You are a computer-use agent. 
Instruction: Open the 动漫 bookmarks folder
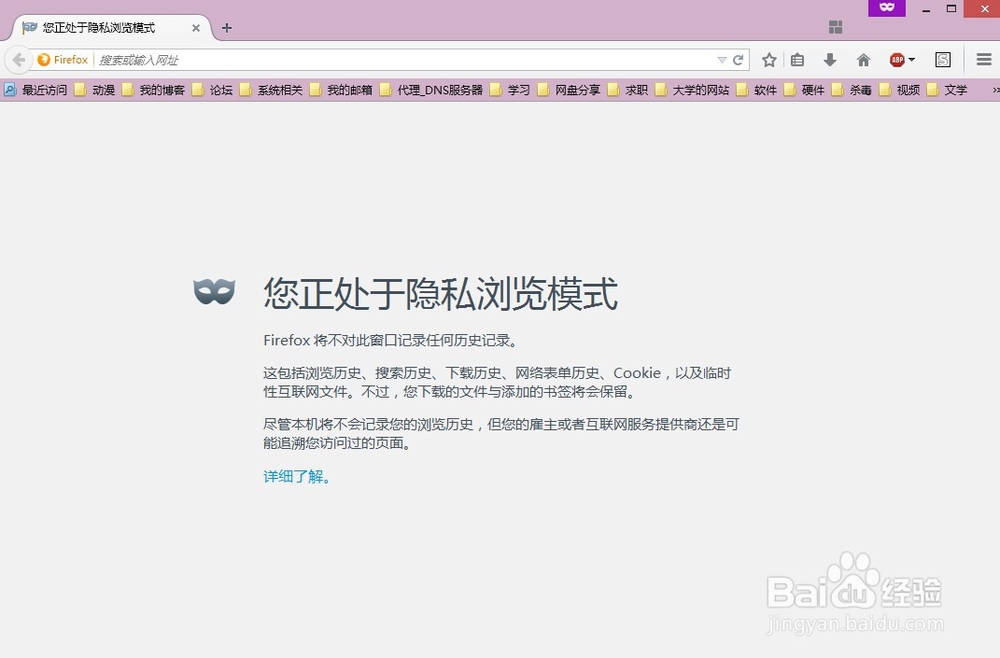95,90
